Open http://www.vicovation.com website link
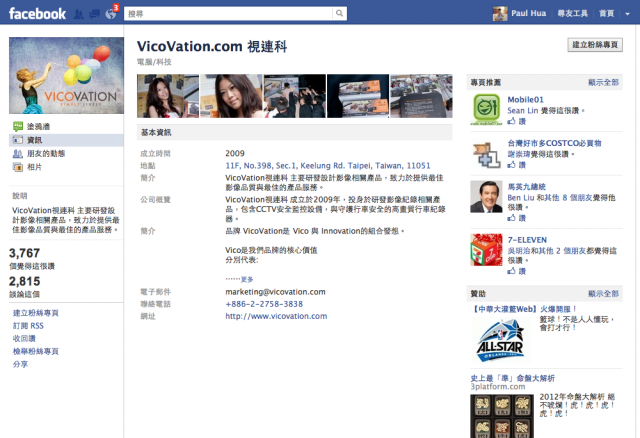This screenshot has height=438, width=640. click(x=276, y=316)
